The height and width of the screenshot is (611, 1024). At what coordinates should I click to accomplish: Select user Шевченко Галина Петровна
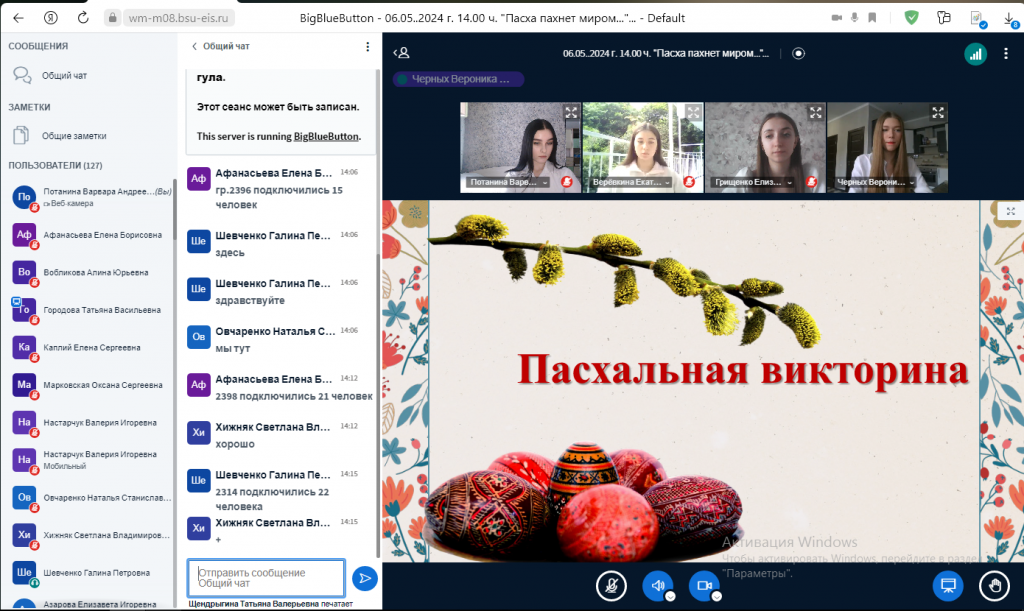click(x=91, y=572)
